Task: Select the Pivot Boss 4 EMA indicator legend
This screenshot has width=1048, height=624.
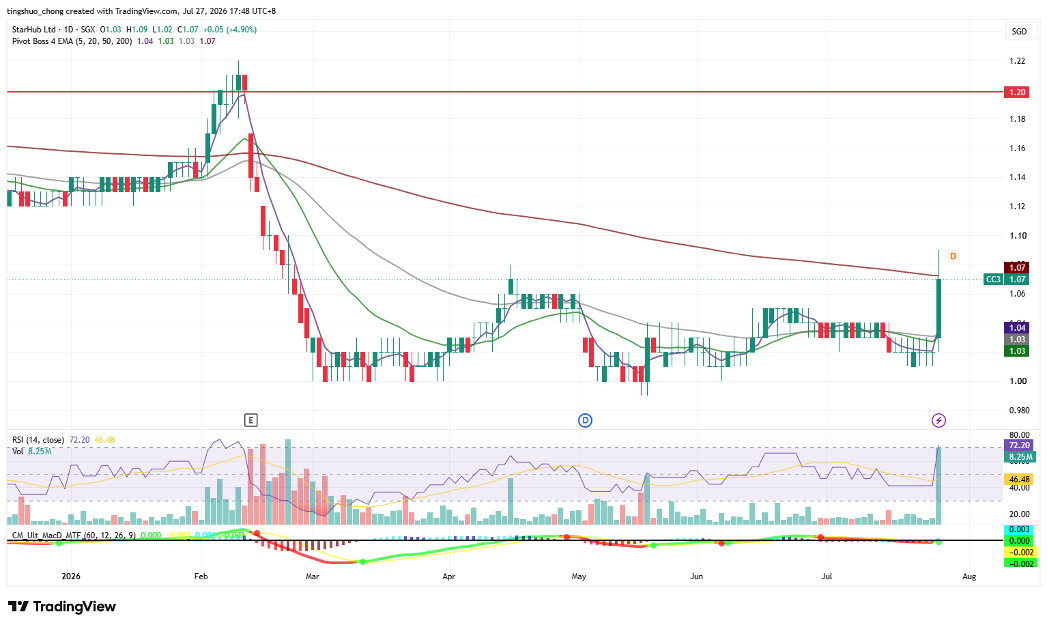Action: (x=72, y=41)
